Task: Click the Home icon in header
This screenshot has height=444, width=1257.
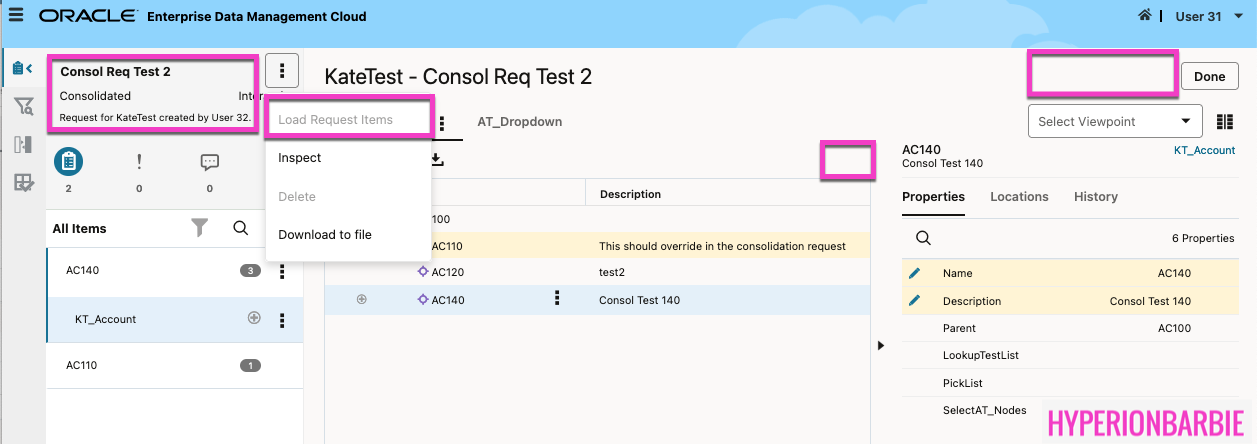Action: click(1144, 16)
